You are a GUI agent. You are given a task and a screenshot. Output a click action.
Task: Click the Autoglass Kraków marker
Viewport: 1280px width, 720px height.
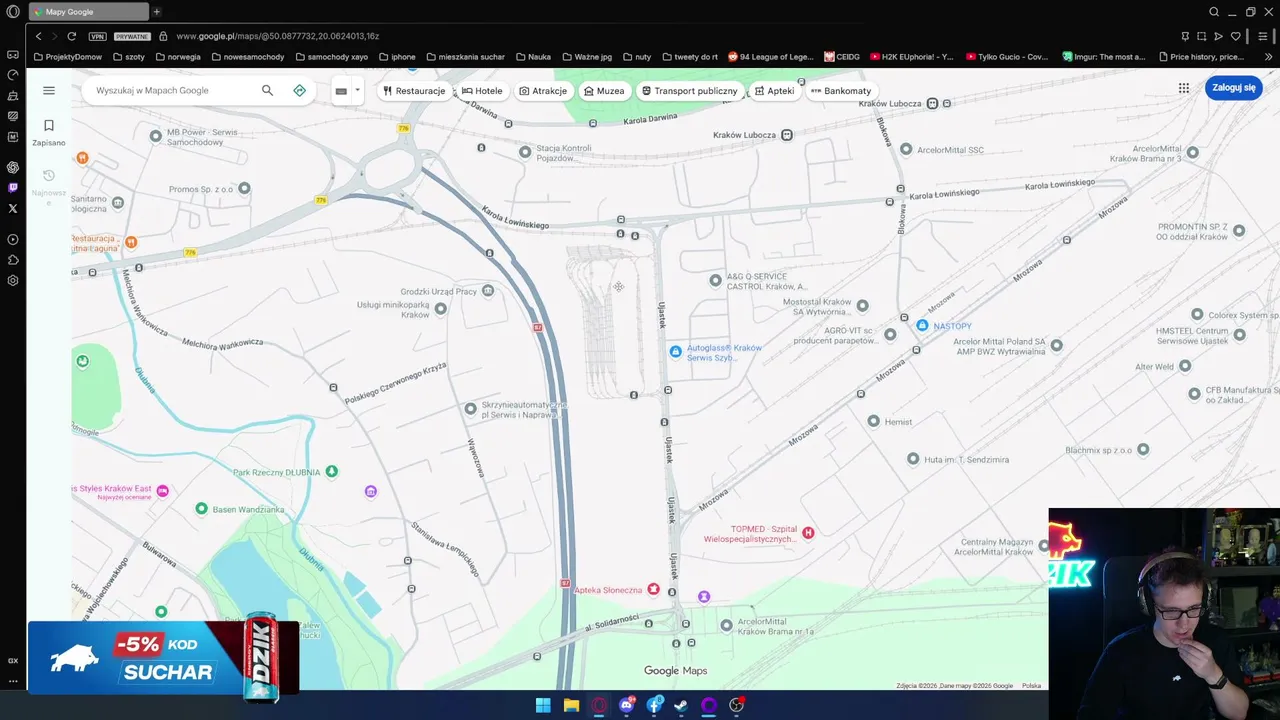[676, 351]
